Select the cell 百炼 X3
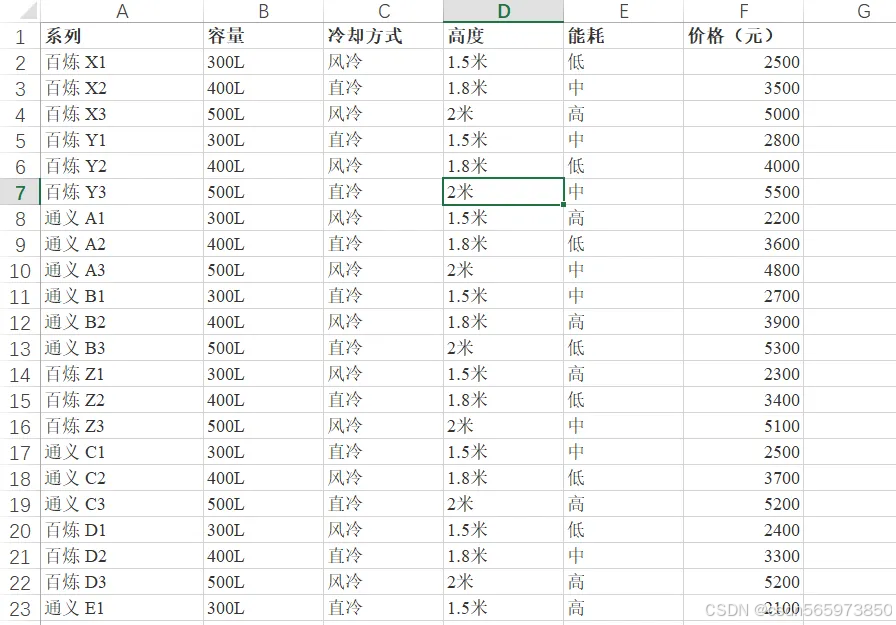The image size is (896, 625). click(122, 114)
